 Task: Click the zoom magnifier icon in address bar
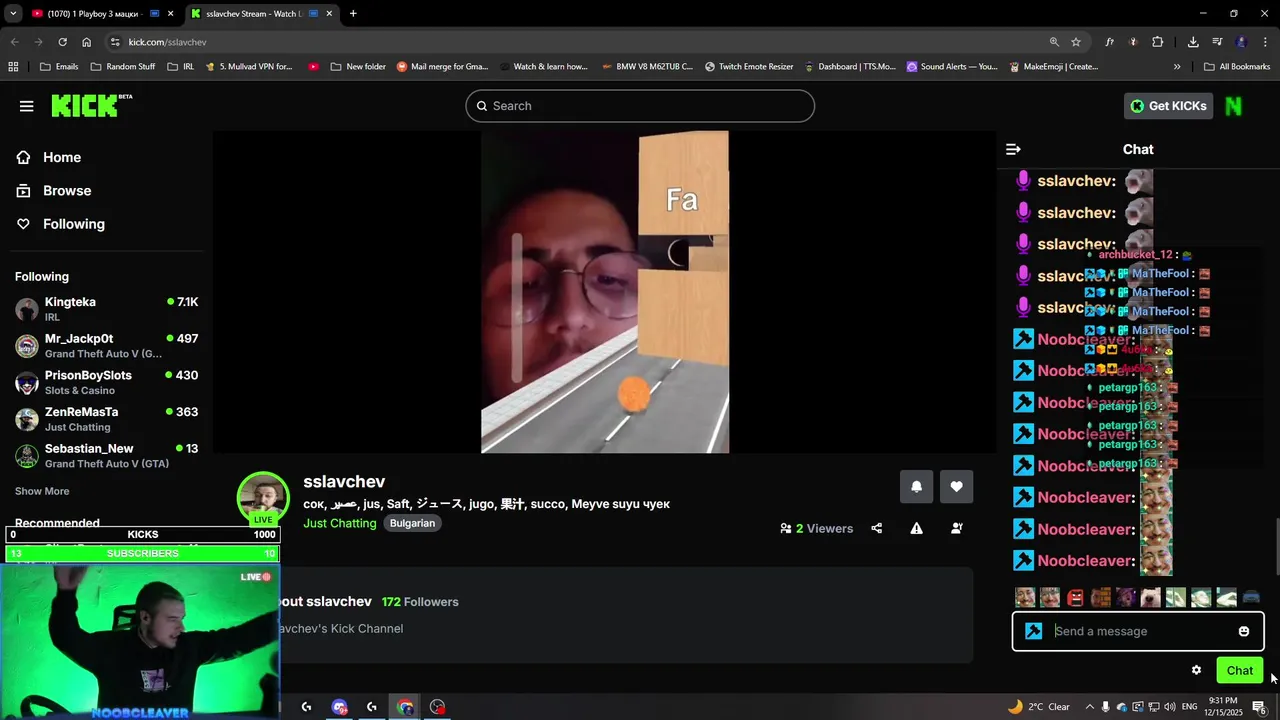(x=1054, y=42)
